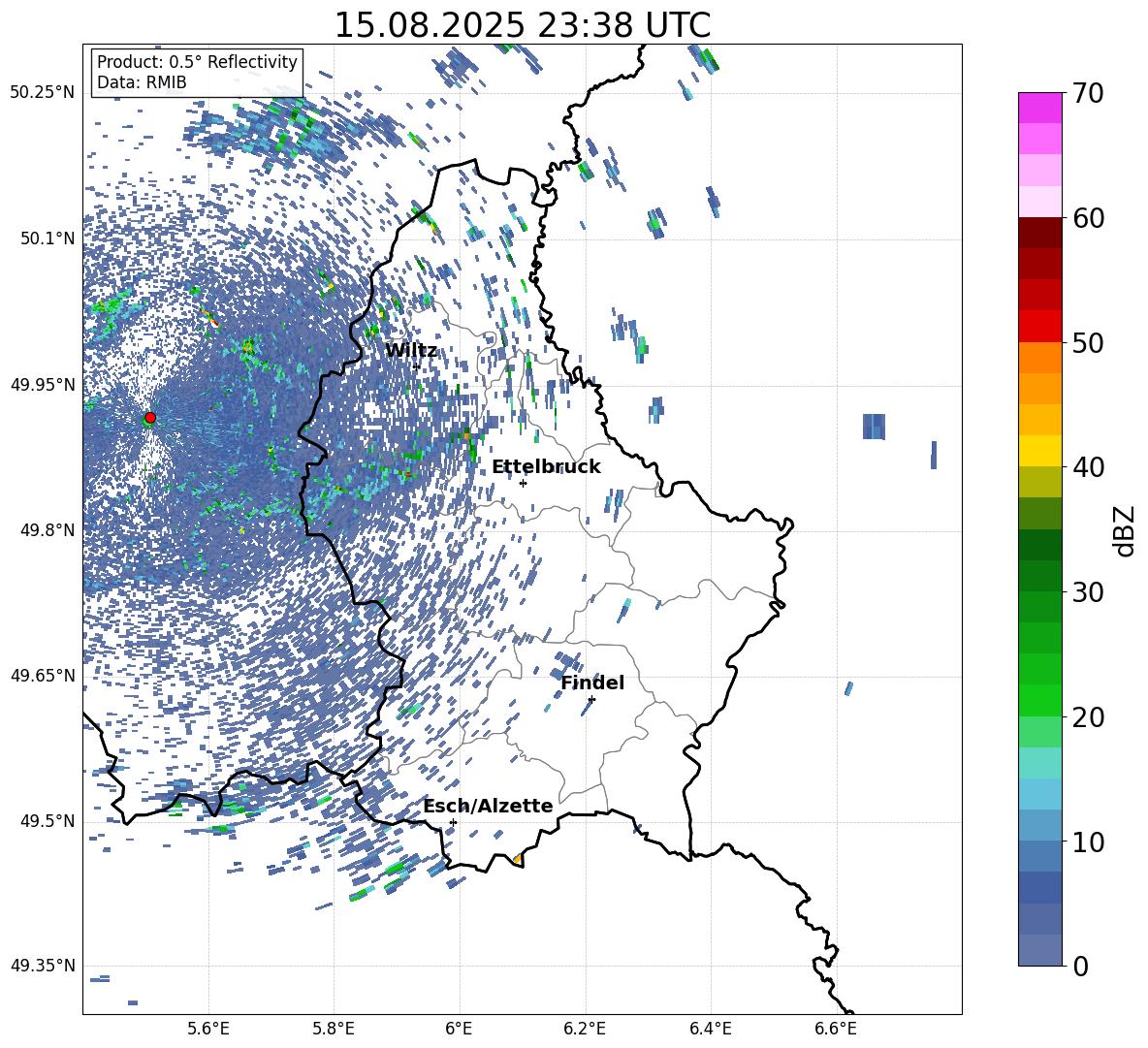Click the 5.8°E longitude tick label

pos(334,1029)
